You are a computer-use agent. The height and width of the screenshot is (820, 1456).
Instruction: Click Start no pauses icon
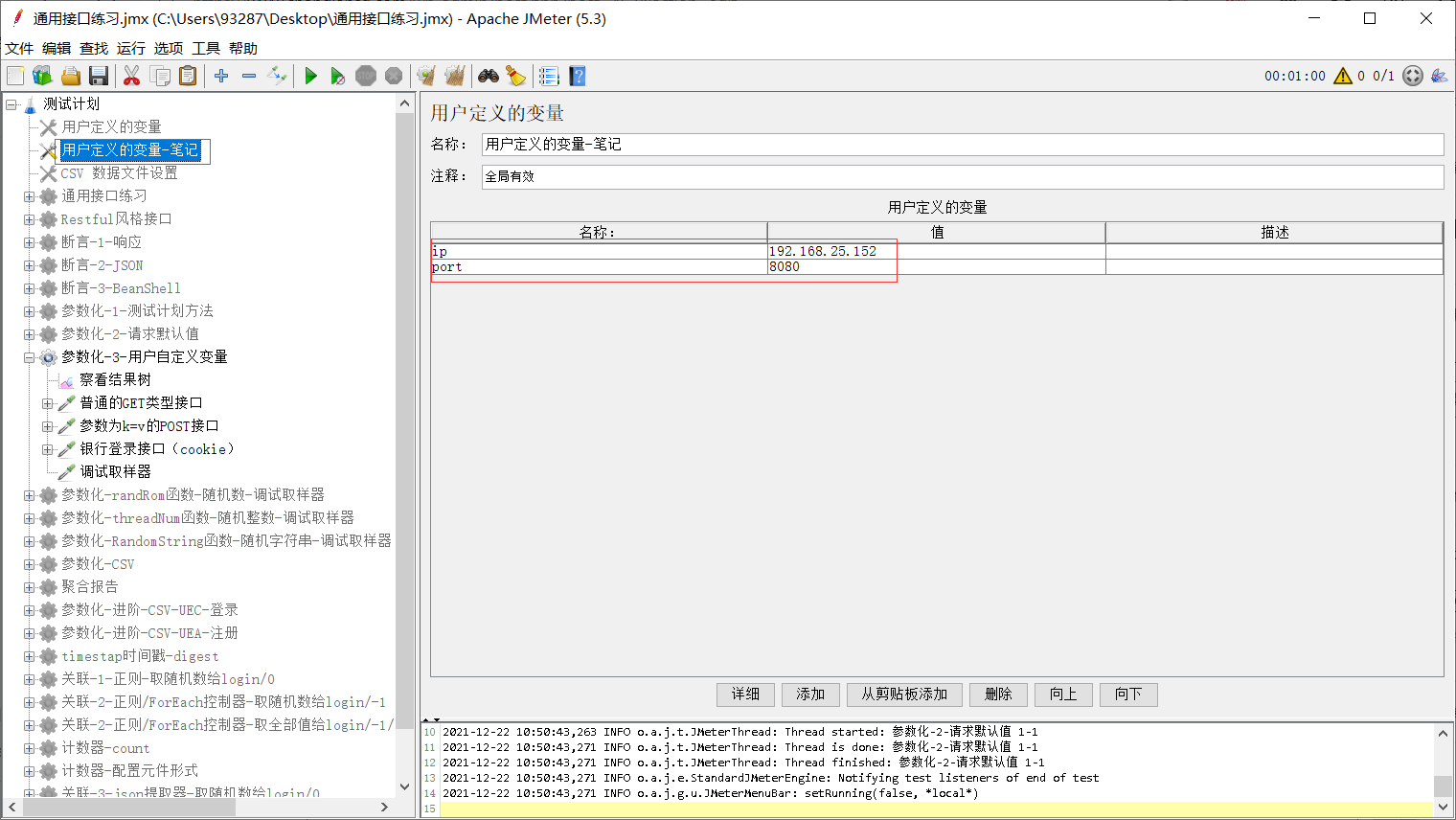(x=338, y=76)
